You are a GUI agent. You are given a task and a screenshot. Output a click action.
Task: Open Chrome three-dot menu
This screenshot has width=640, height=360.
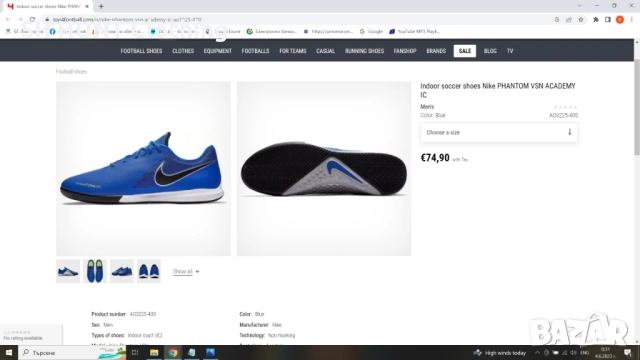click(x=631, y=19)
